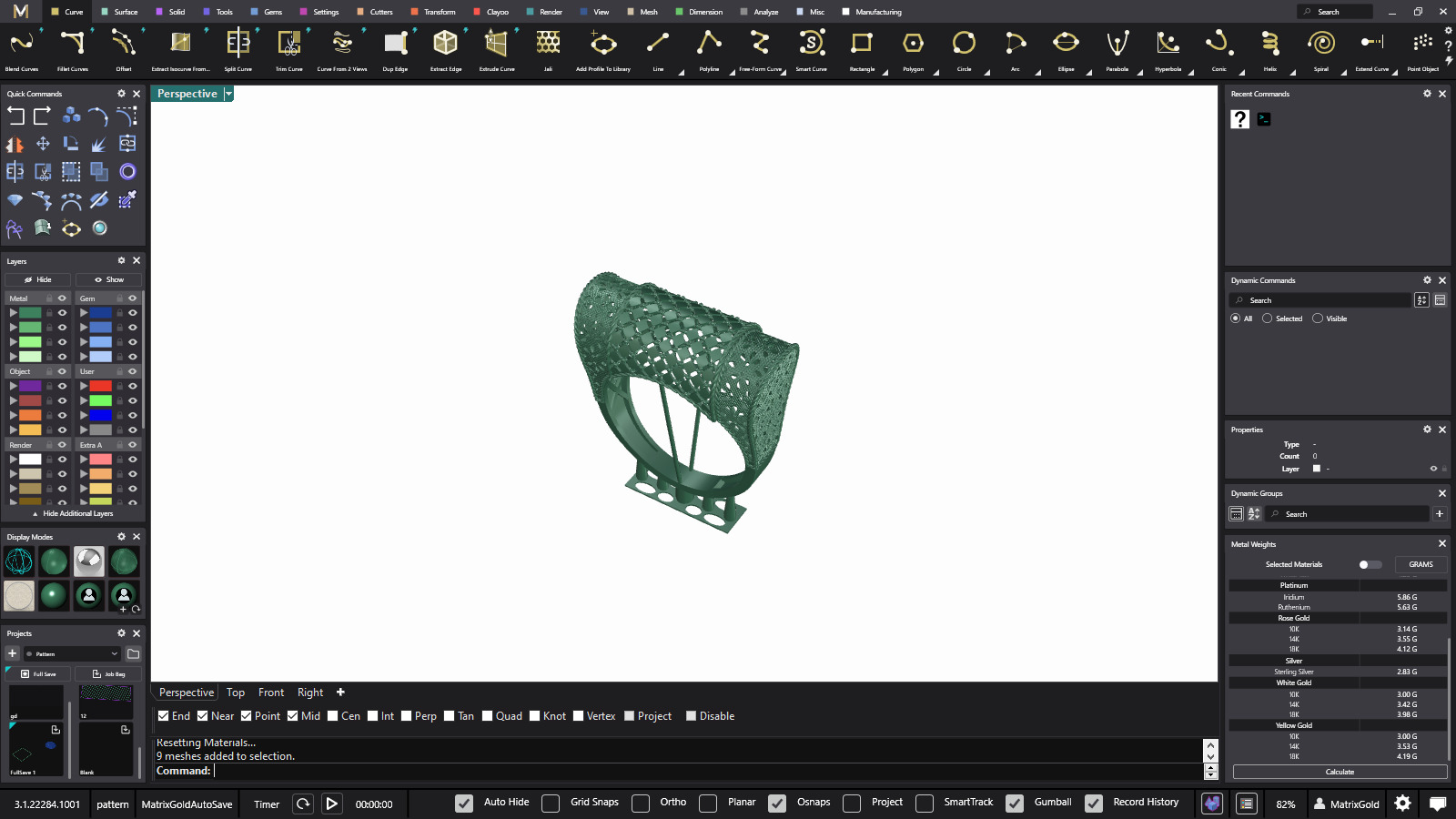Image resolution: width=1456 pixels, height=819 pixels.
Task: Open the Pattern project dropdown
Action: pyautogui.click(x=73, y=653)
